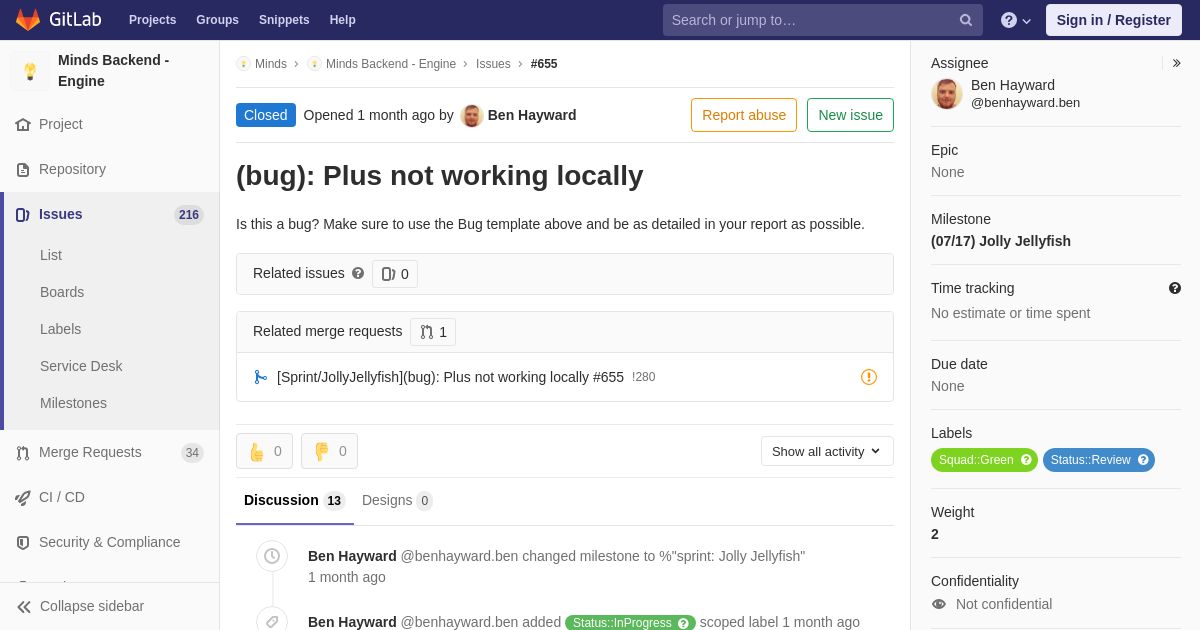This screenshot has height=630, width=1200.
Task: Open the Milestones sidebar item
Action: (73, 403)
